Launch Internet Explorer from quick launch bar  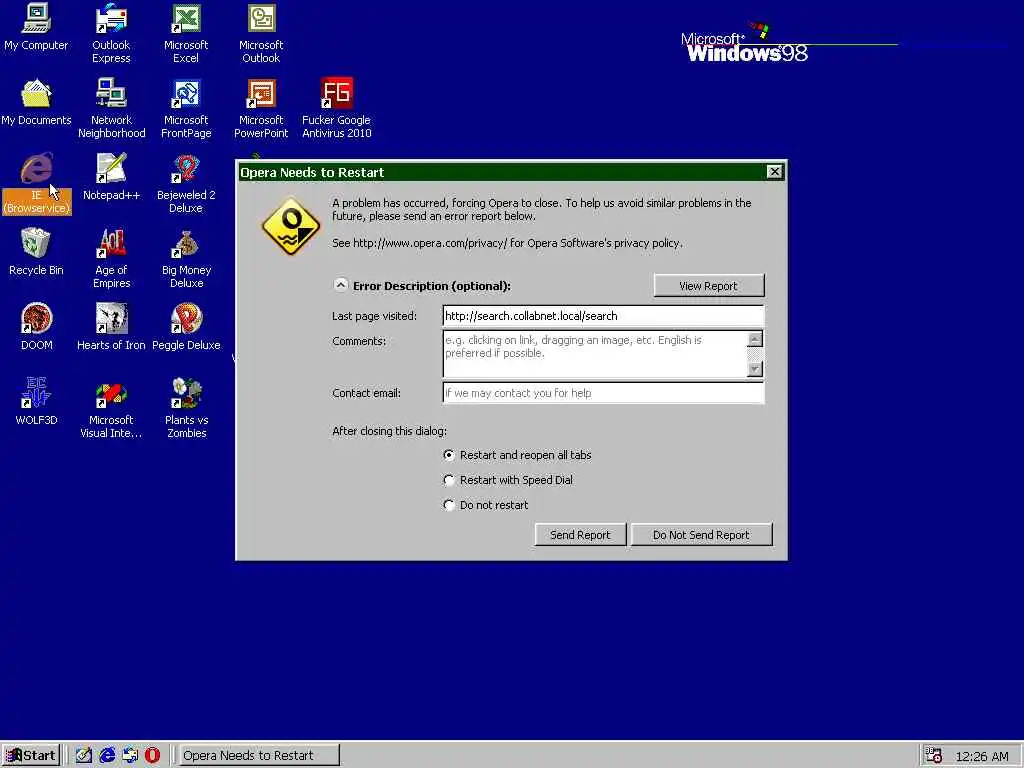click(x=107, y=755)
